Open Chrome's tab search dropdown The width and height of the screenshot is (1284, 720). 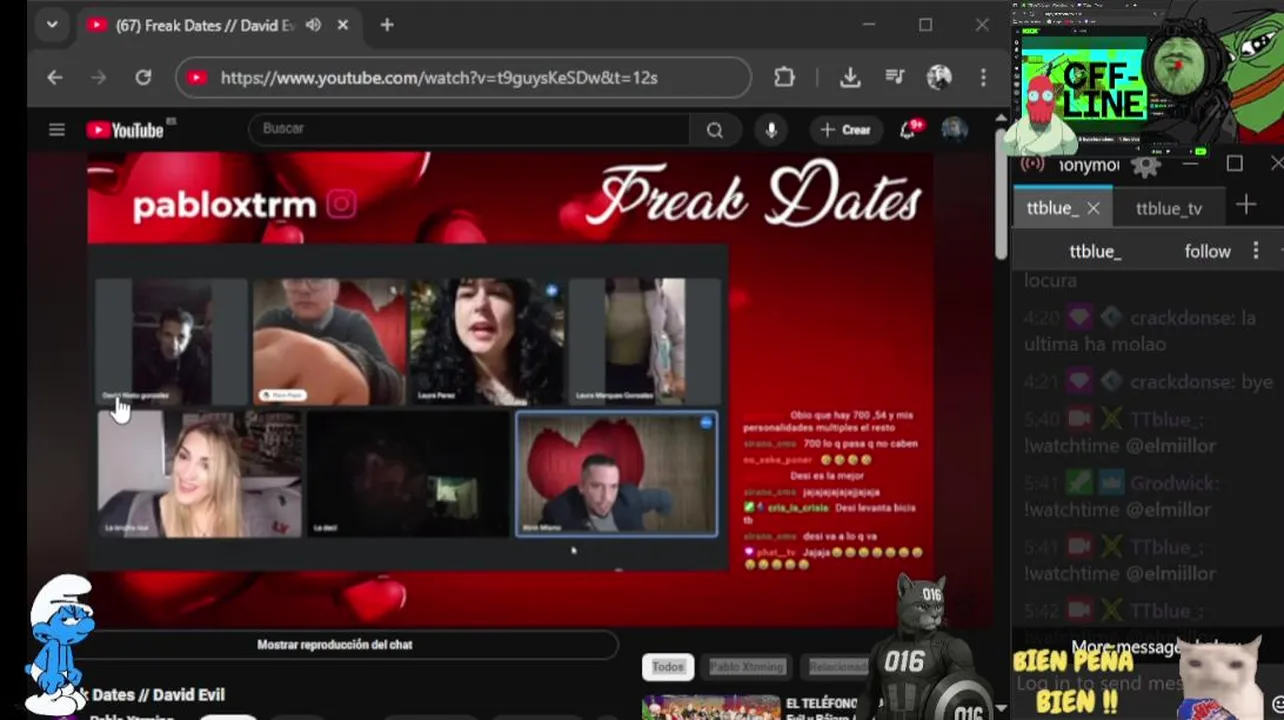tap(51, 25)
